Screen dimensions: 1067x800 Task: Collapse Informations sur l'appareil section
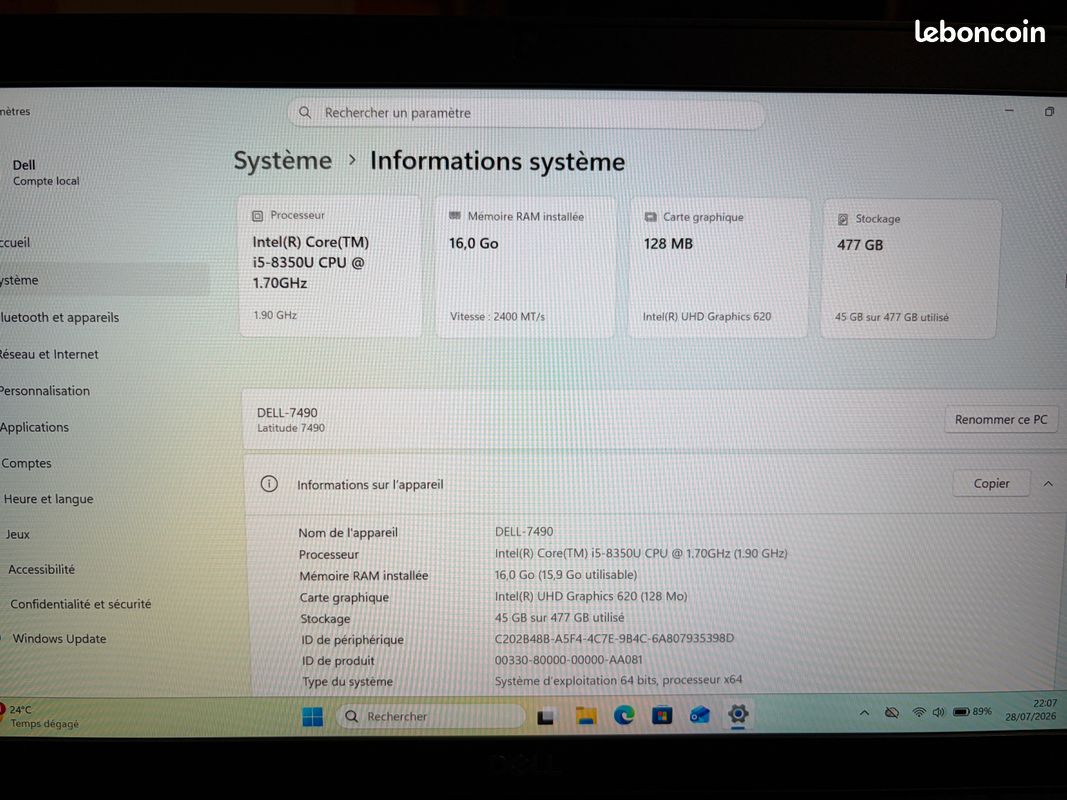point(1049,484)
